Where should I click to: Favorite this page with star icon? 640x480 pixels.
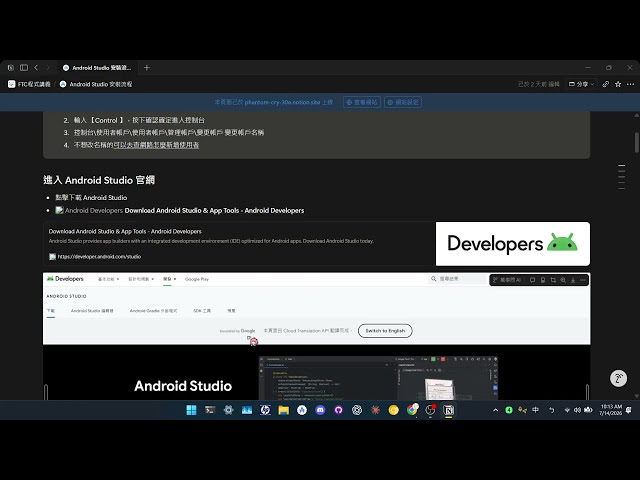[x=618, y=84]
